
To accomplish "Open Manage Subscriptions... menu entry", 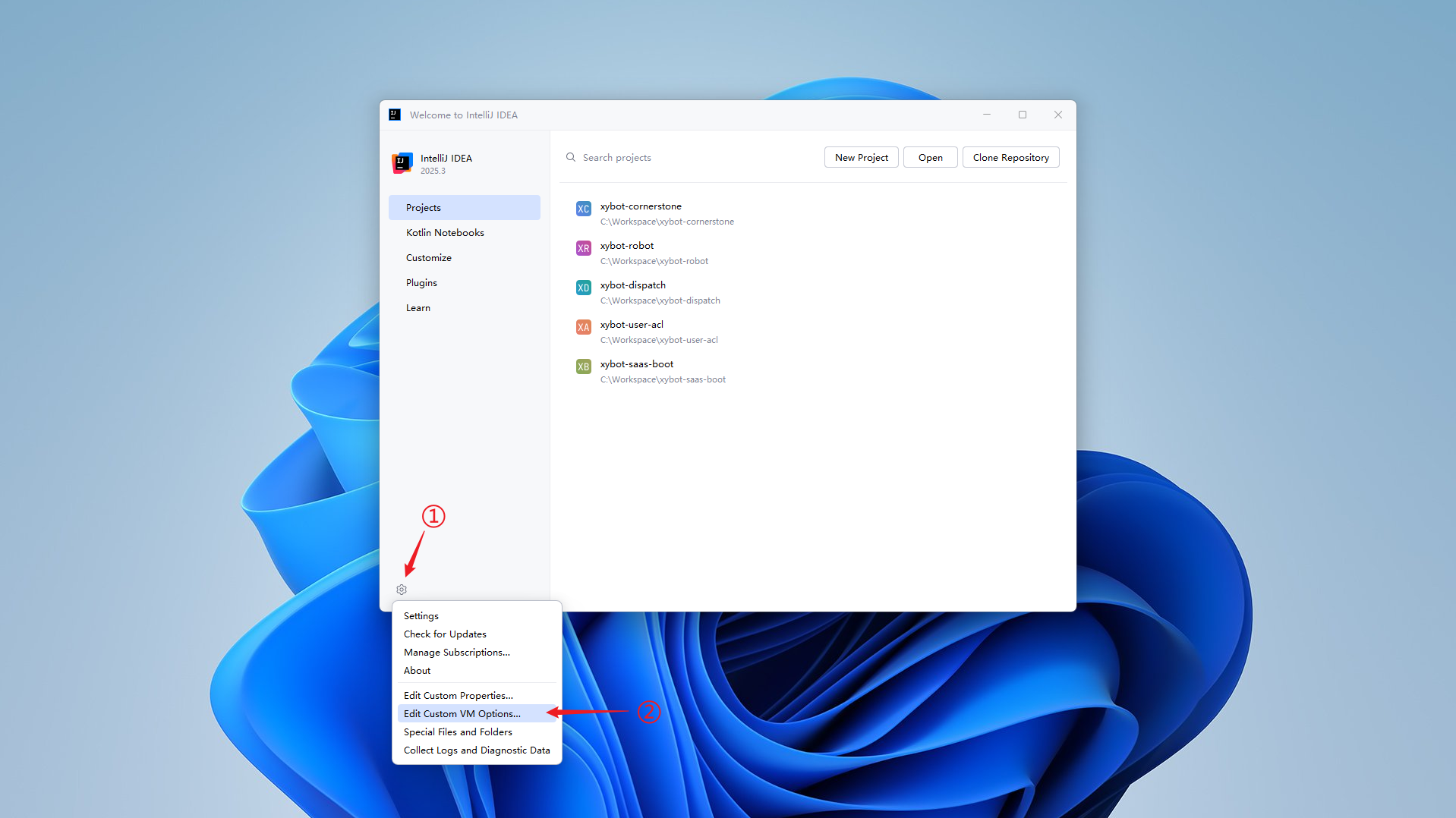I will pyautogui.click(x=477, y=652).
